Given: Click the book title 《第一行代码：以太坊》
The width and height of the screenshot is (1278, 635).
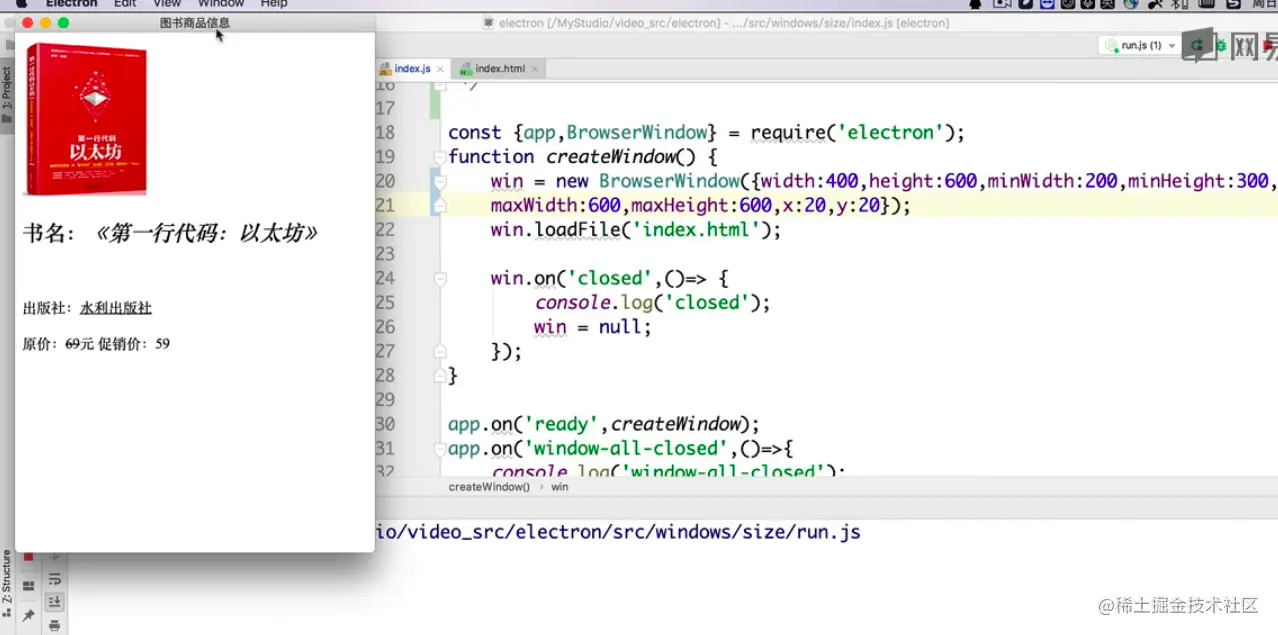Looking at the screenshot, I should 206,233.
